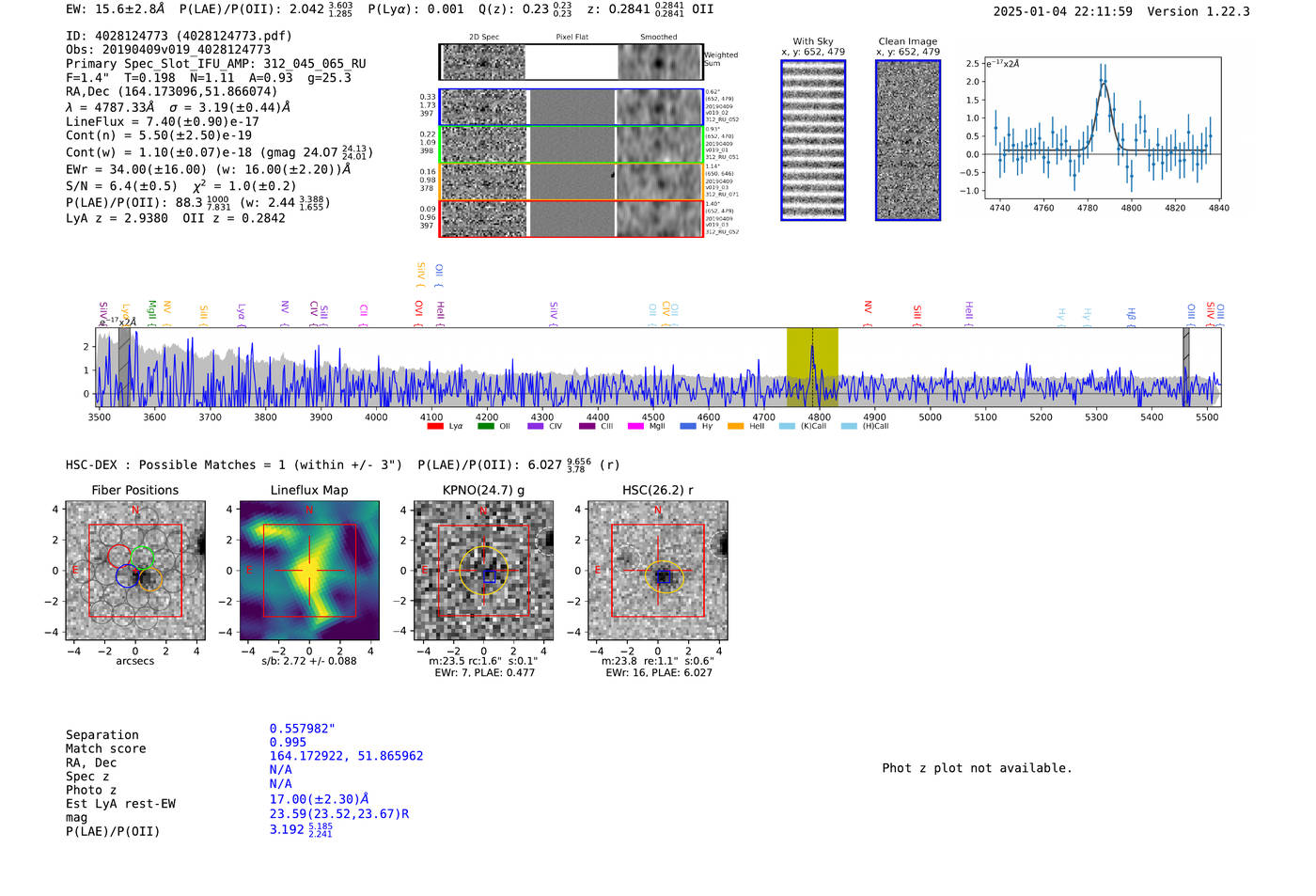The height and width of the screenshot is (896, 1316).
Task: Click the 2D Spec column header
Action: pyautogui.click(x=484, y=38)
